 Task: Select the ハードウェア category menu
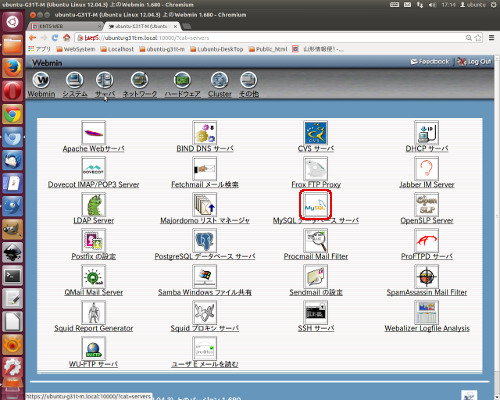(182, 85)
